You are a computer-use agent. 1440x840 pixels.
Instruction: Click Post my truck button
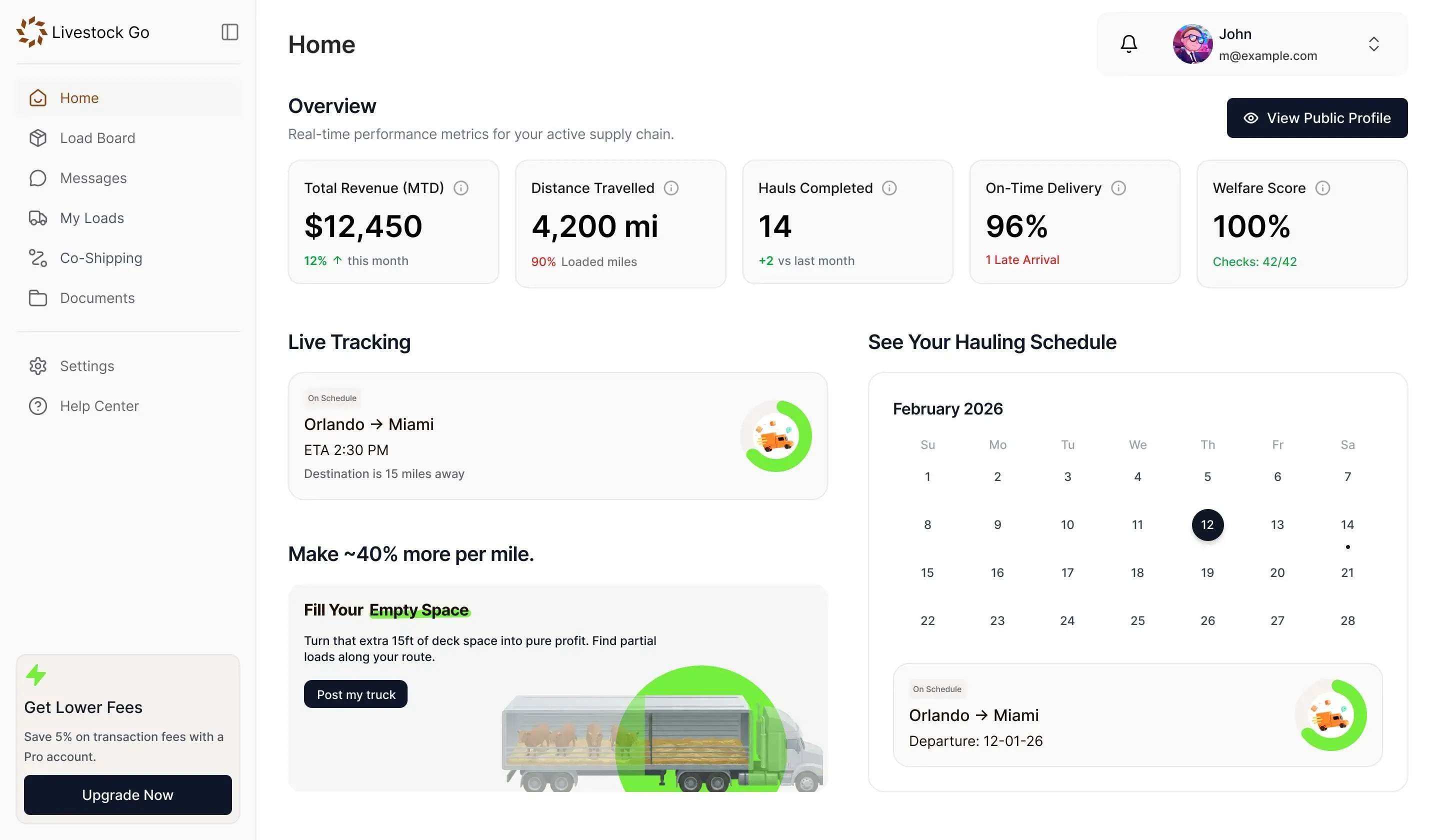355,693
